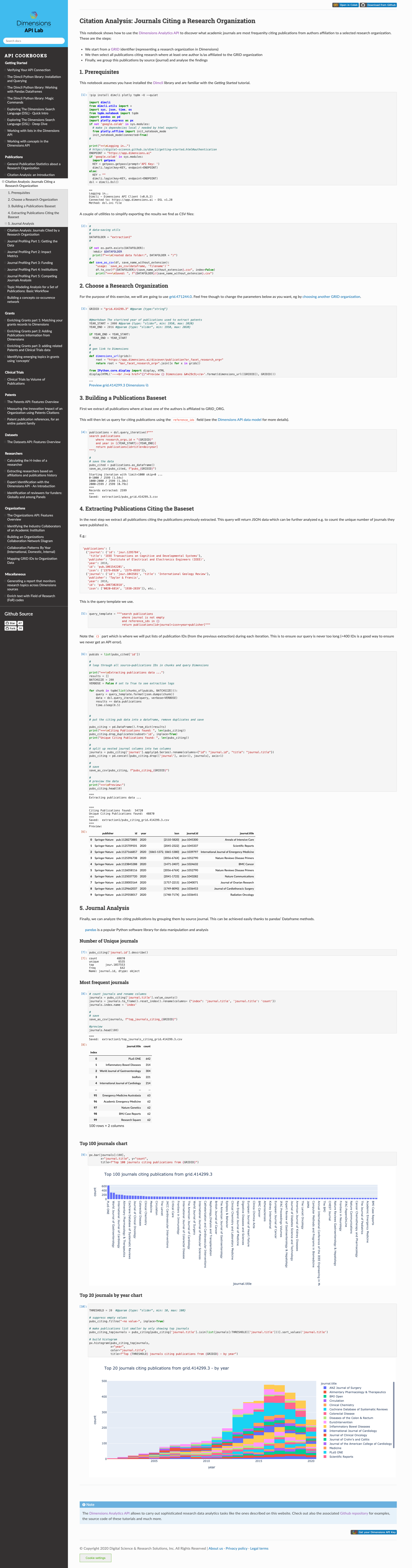Open DSL Deep Dive page
Image resolution: width=412 pixels, height=1568 pixels.
click(31, 122)
